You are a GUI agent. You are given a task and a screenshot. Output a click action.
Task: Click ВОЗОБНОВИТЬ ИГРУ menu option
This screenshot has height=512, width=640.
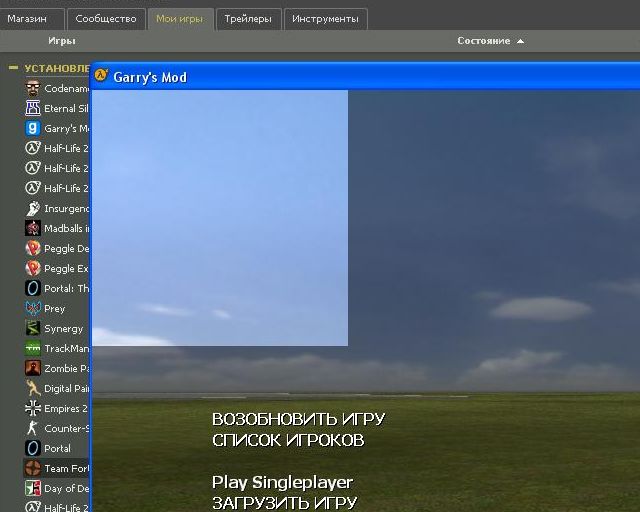coord(298,419)
